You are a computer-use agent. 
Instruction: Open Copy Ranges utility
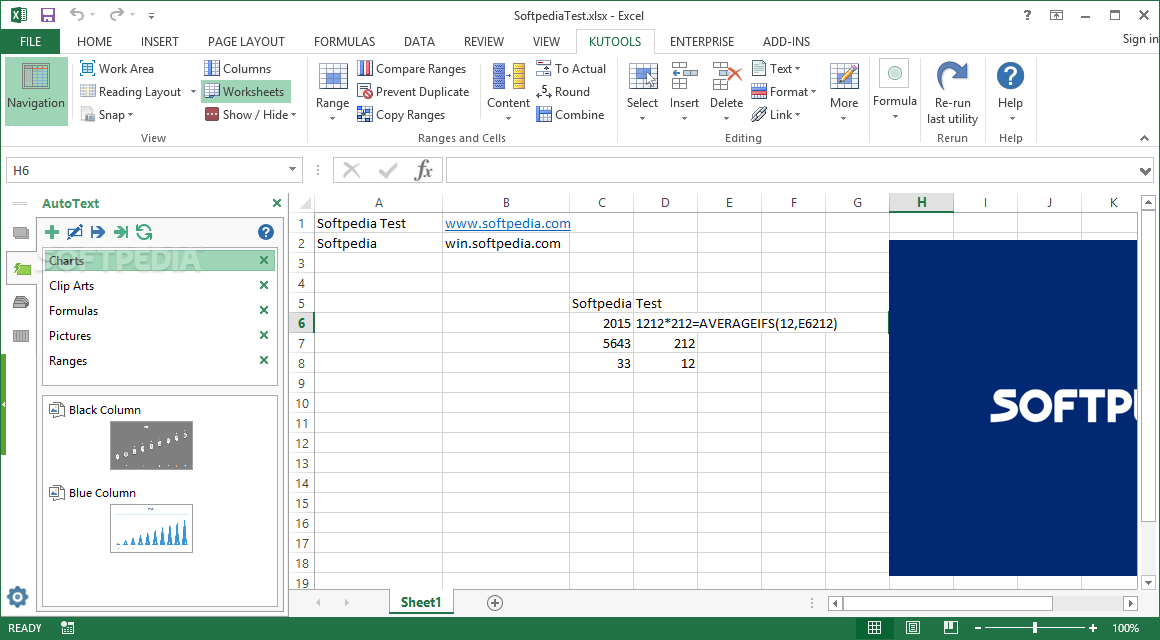[401, 115]
